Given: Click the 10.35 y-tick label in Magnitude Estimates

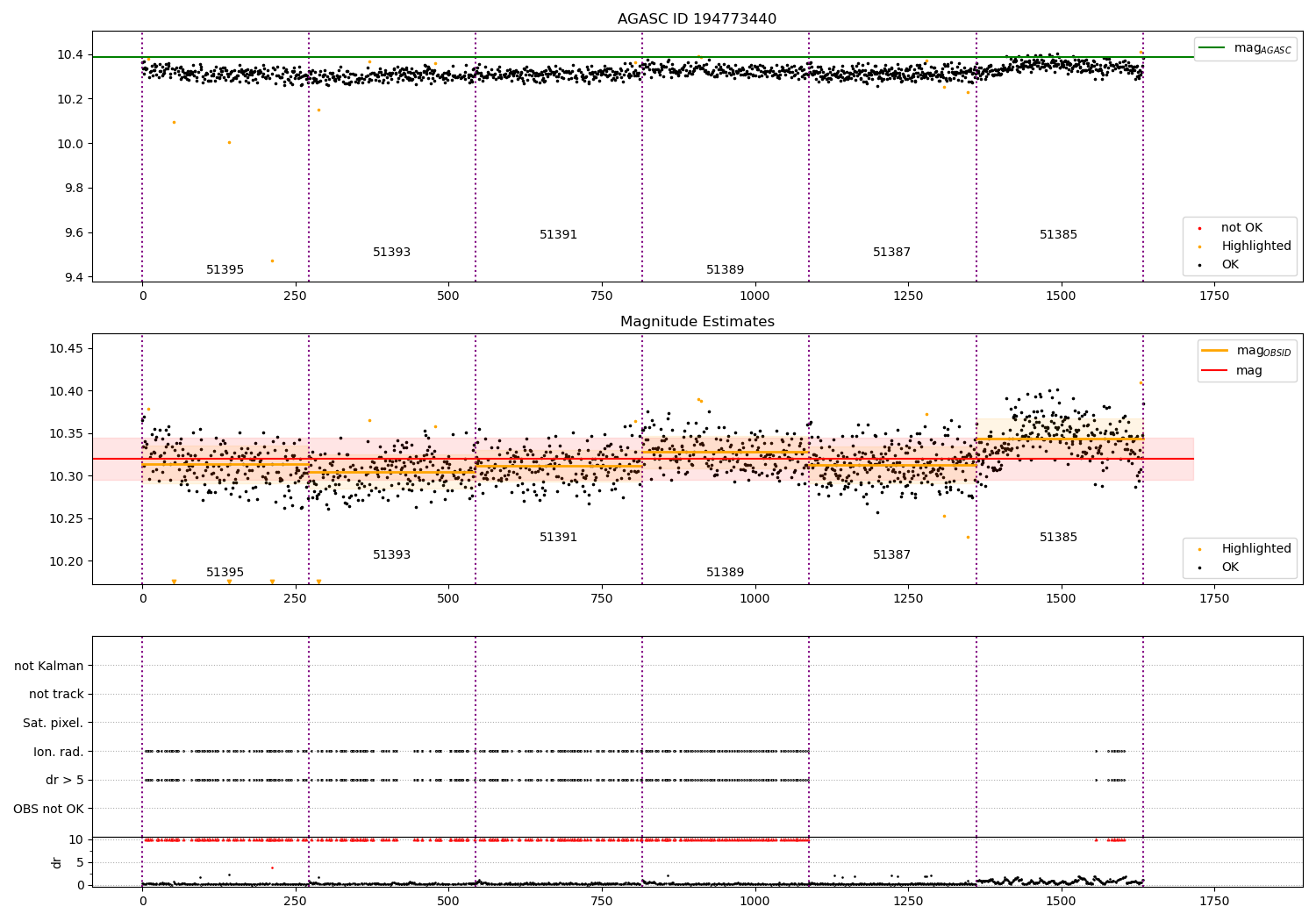Looking at the screenshot, I should coord(67,434).
